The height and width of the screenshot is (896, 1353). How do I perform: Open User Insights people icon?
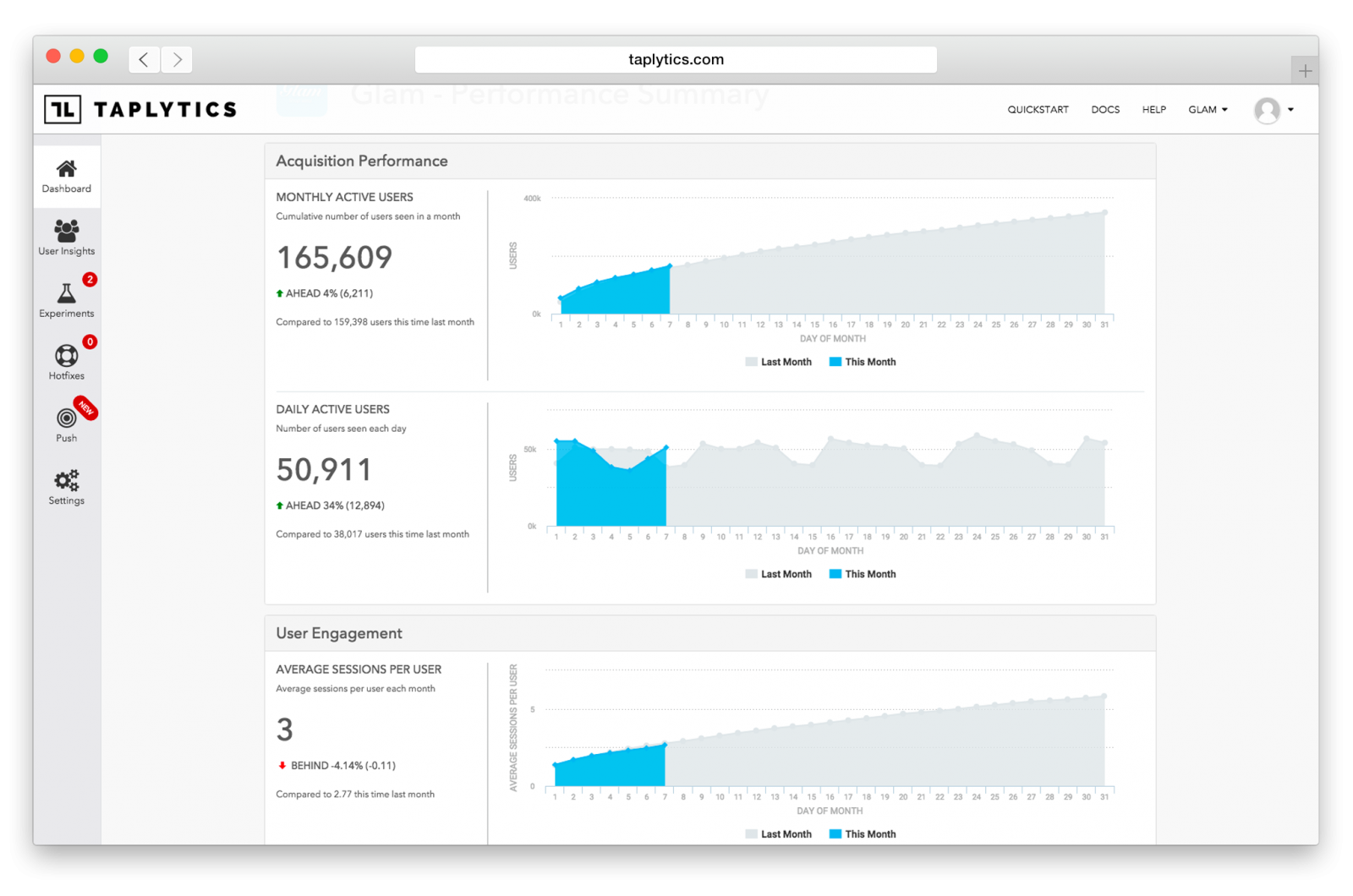[x=66, y=231]
